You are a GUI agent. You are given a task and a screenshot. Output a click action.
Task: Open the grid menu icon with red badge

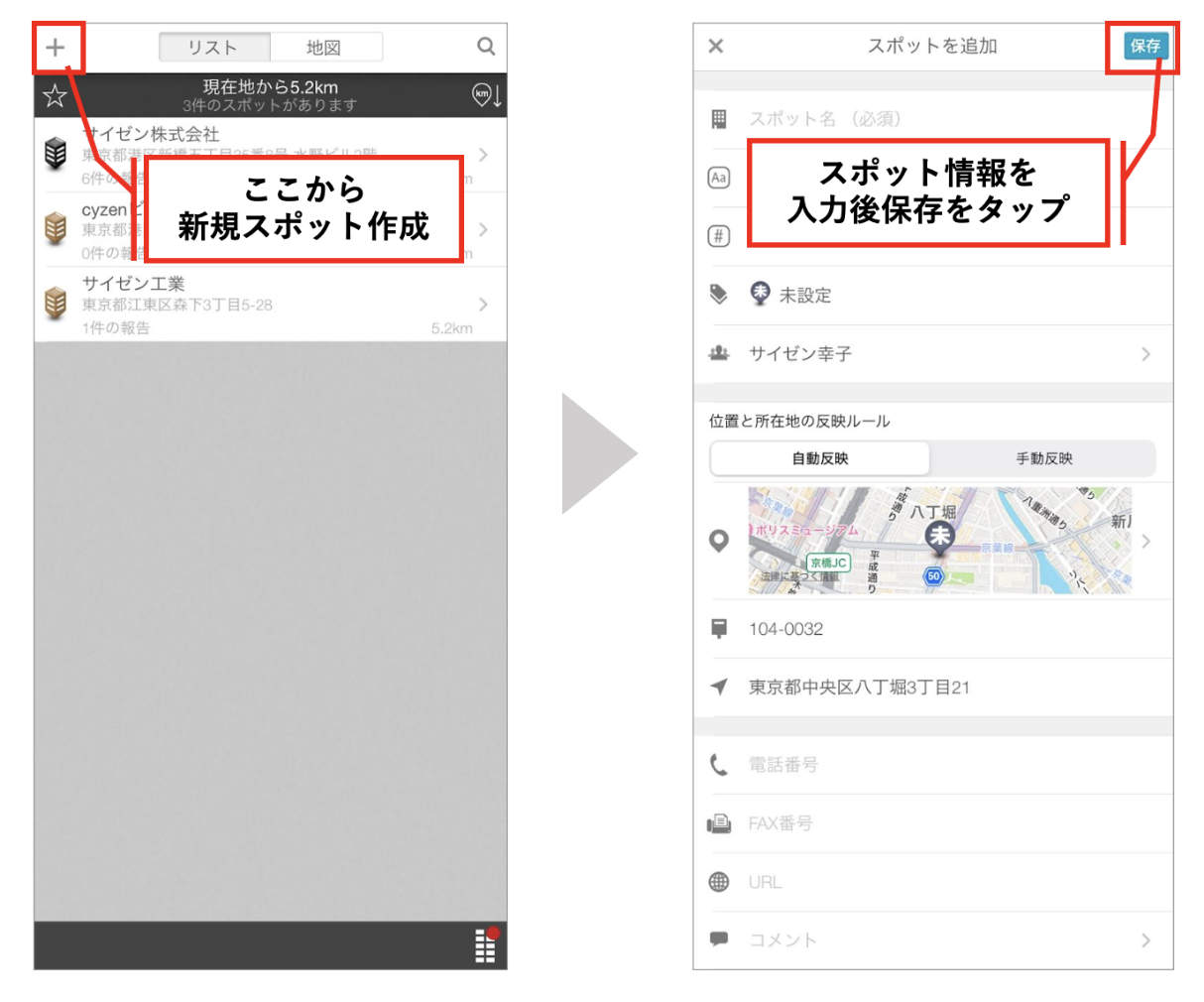(486, 944)
